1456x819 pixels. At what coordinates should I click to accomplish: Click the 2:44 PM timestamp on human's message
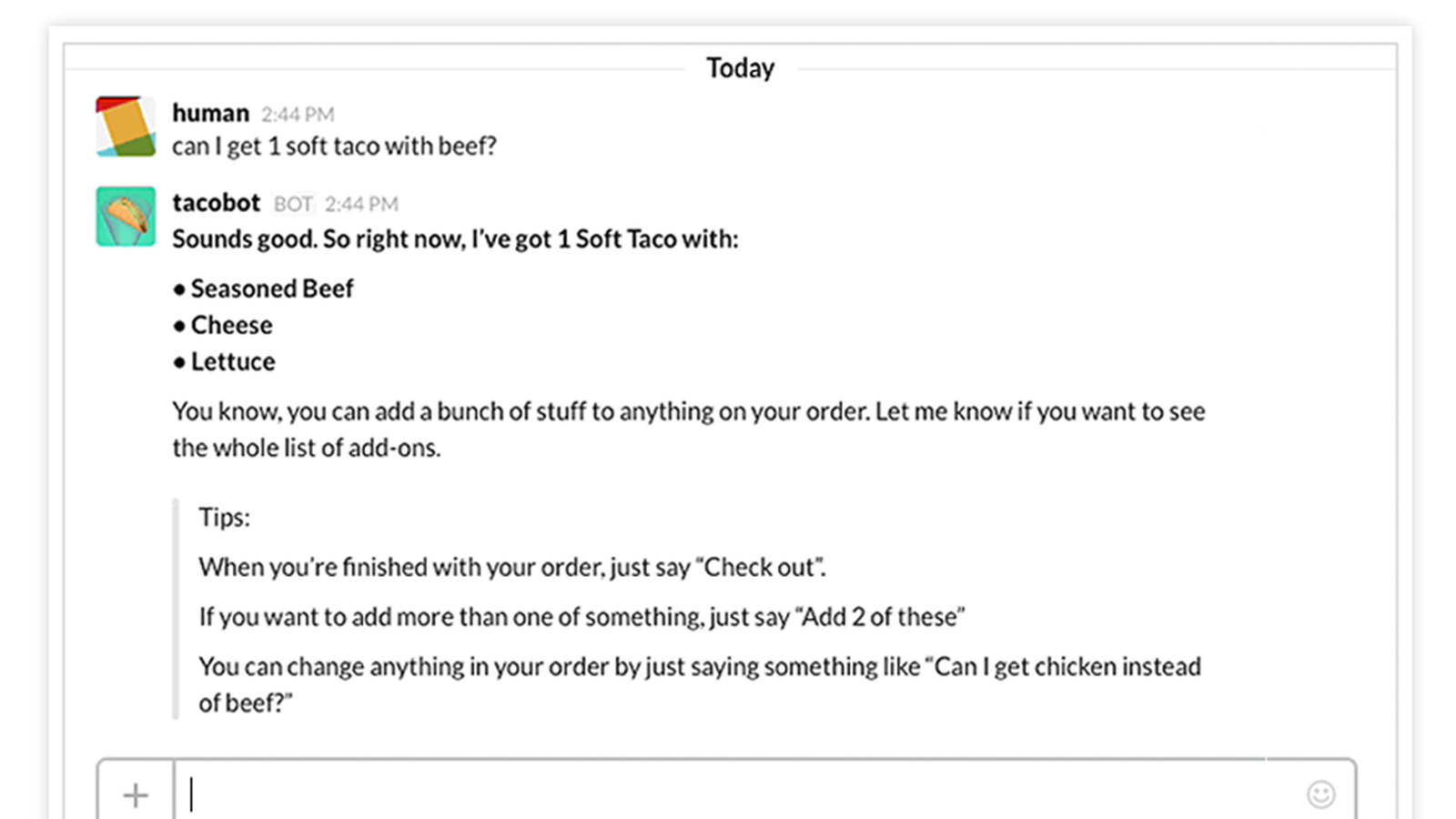tap(298, 115)
